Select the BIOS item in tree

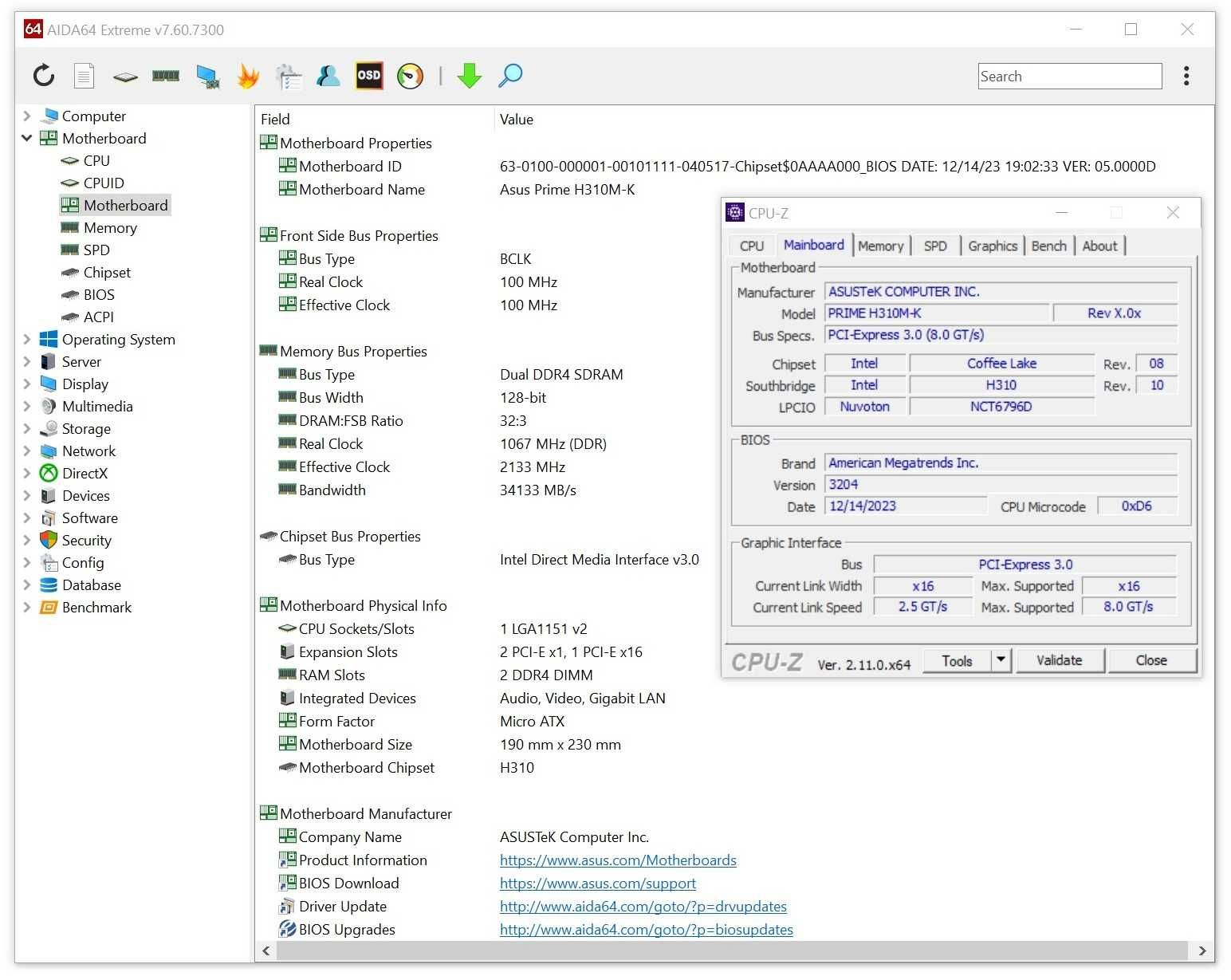pos(99,294)
